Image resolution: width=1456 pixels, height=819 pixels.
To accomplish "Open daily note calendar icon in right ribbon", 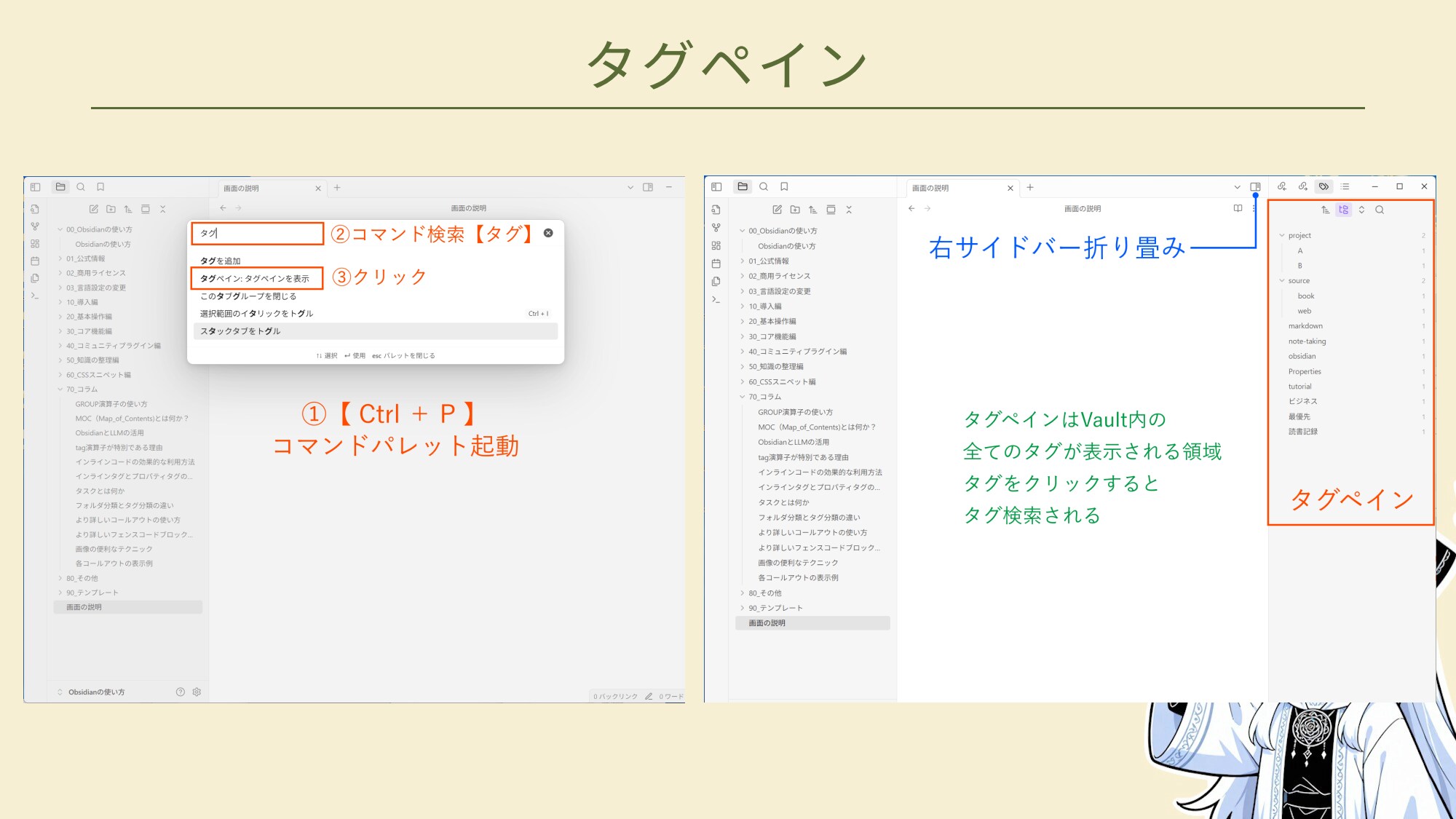I will pos(716,264).
